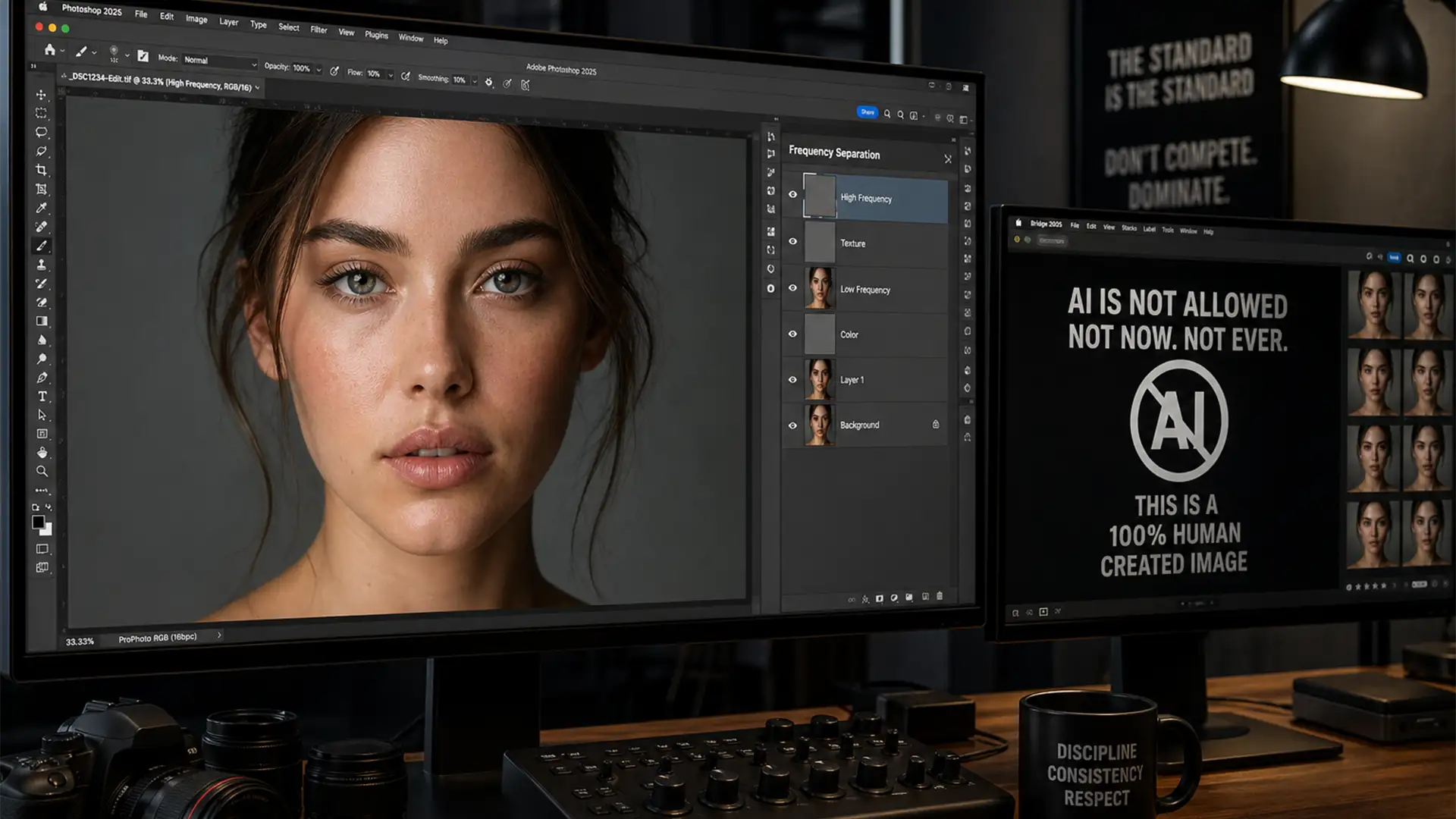Select the Crop tool
Image resolution: width=1456 pixels, height=819 pixels.
pos(40,169)
